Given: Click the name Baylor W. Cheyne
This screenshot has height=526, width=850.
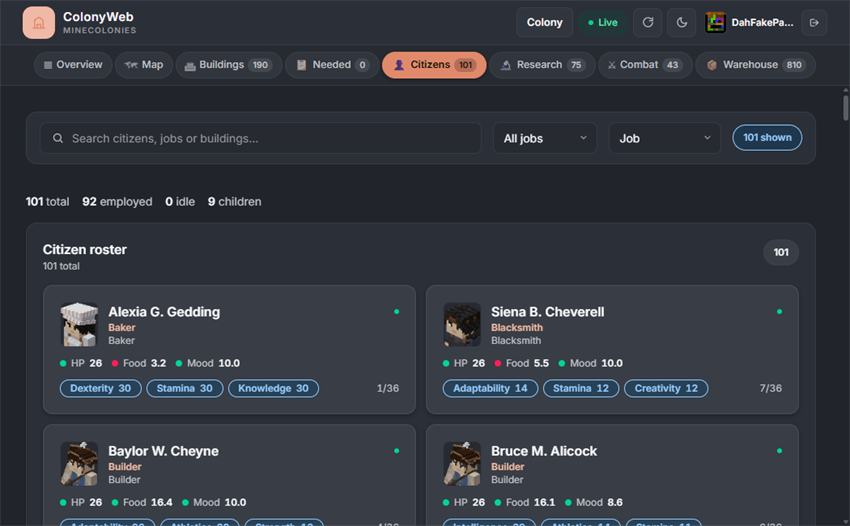Looking at the screenshot, I should click(163, 451).
